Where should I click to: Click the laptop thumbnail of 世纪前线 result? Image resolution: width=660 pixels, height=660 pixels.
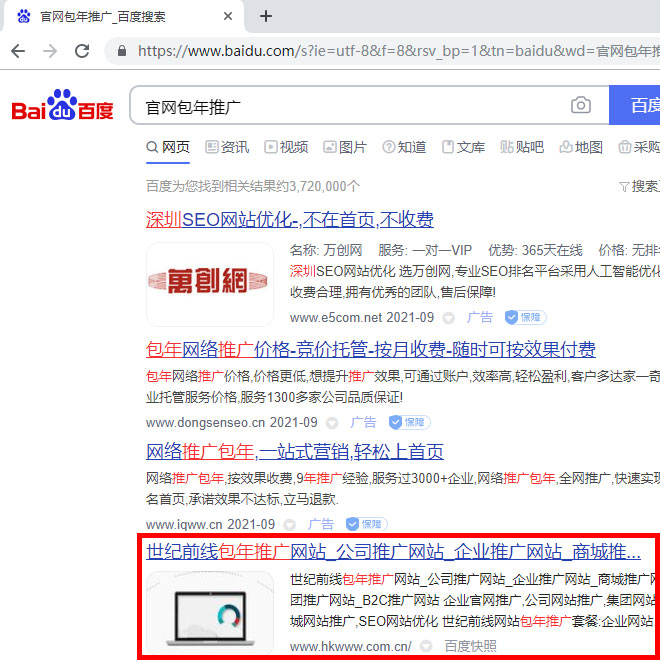[210, 613]
